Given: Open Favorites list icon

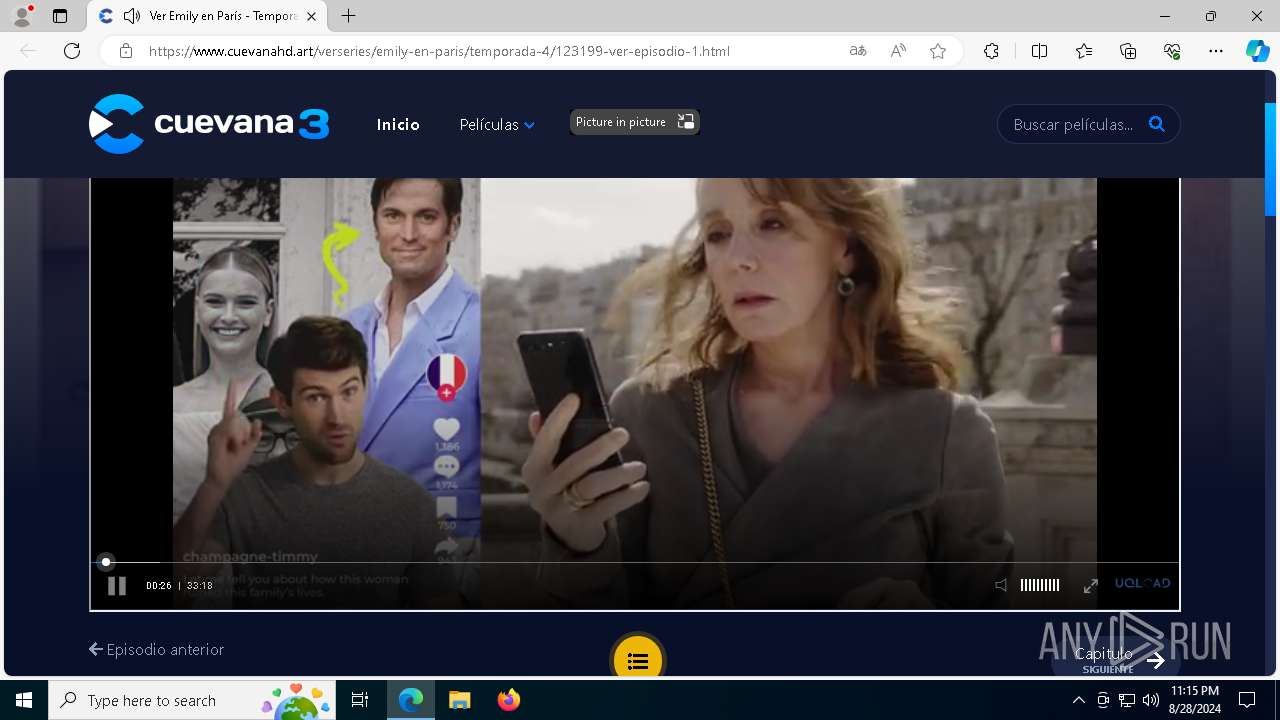Looking at the screenshot, I should tap(1084, 51).
